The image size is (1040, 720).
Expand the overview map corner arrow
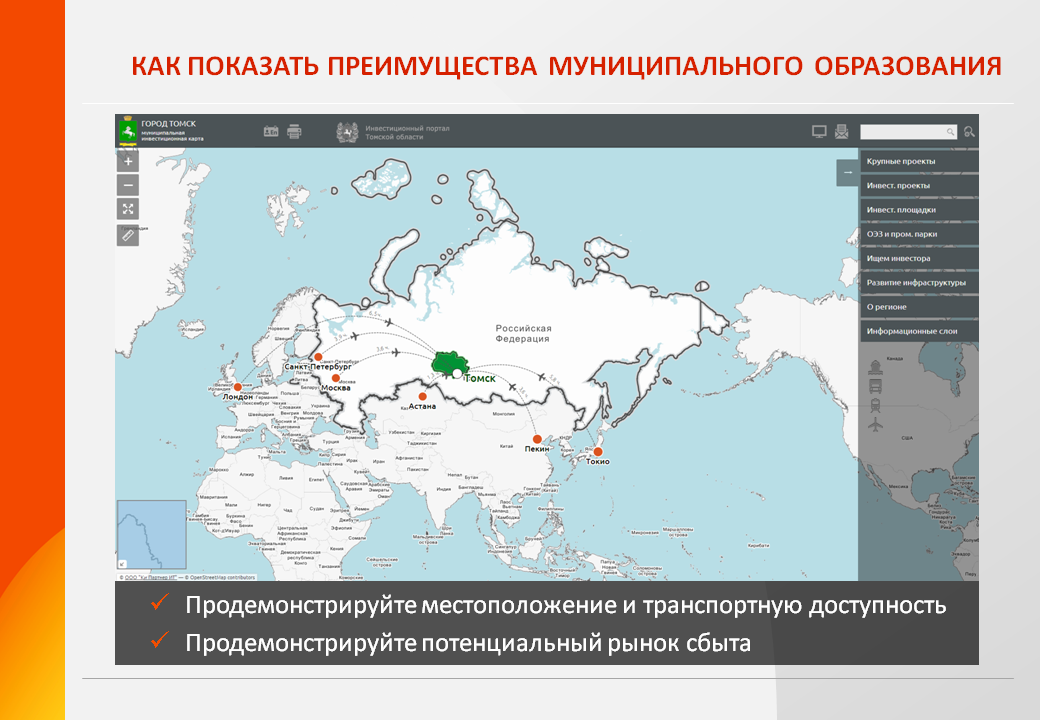(x=123, y=564)
